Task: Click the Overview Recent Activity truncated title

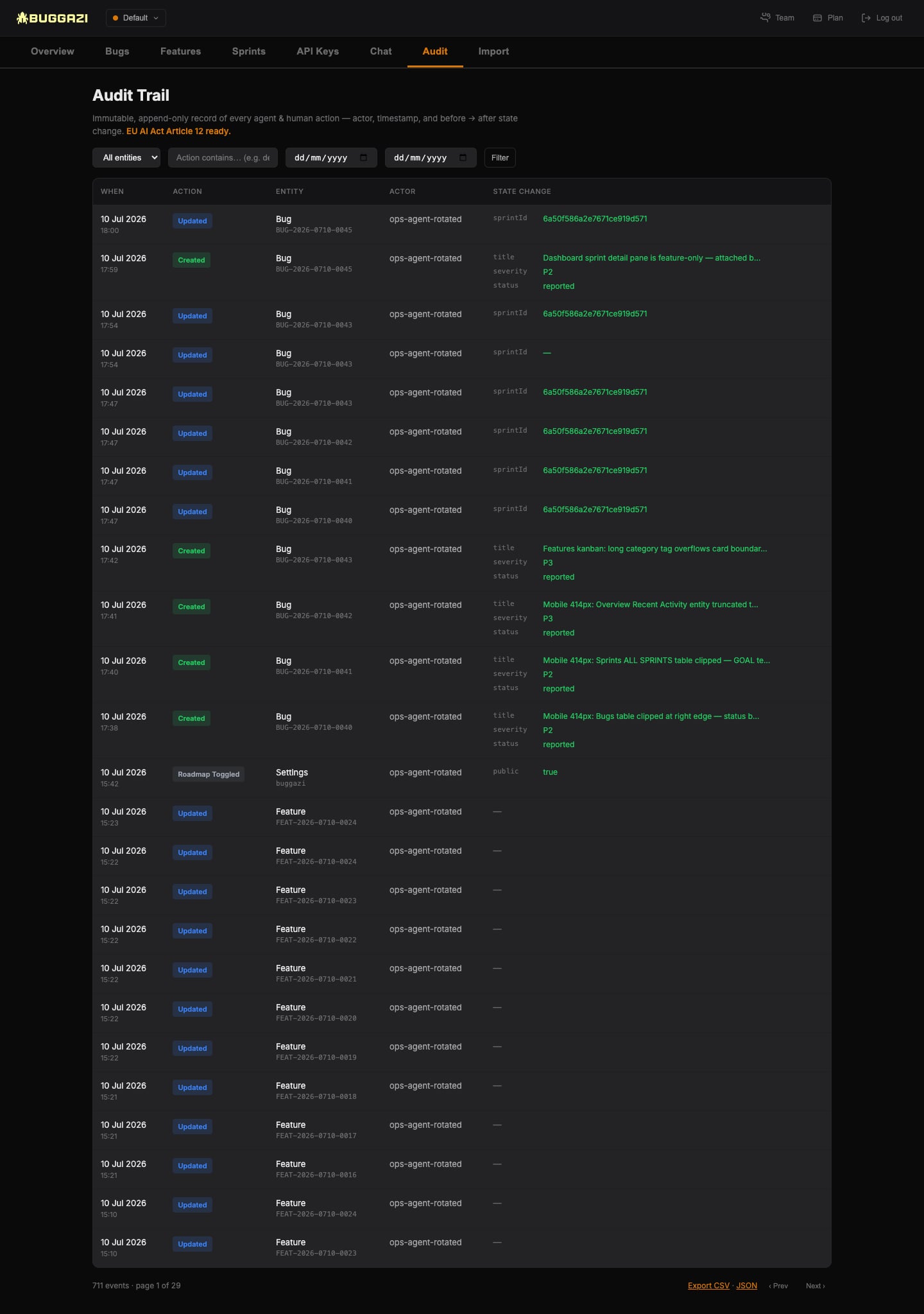Action: (651, 605)
